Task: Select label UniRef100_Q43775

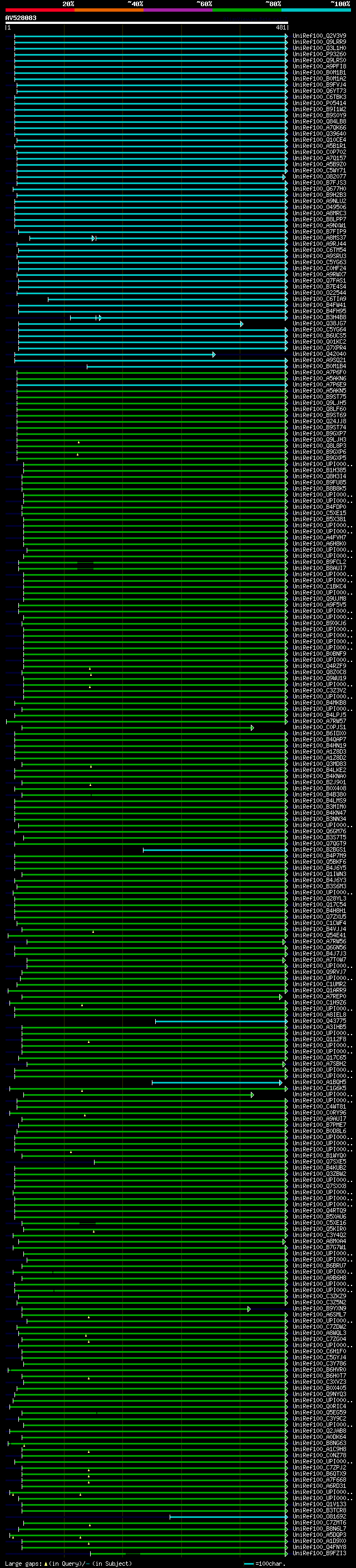Action: click(319, 1021)
